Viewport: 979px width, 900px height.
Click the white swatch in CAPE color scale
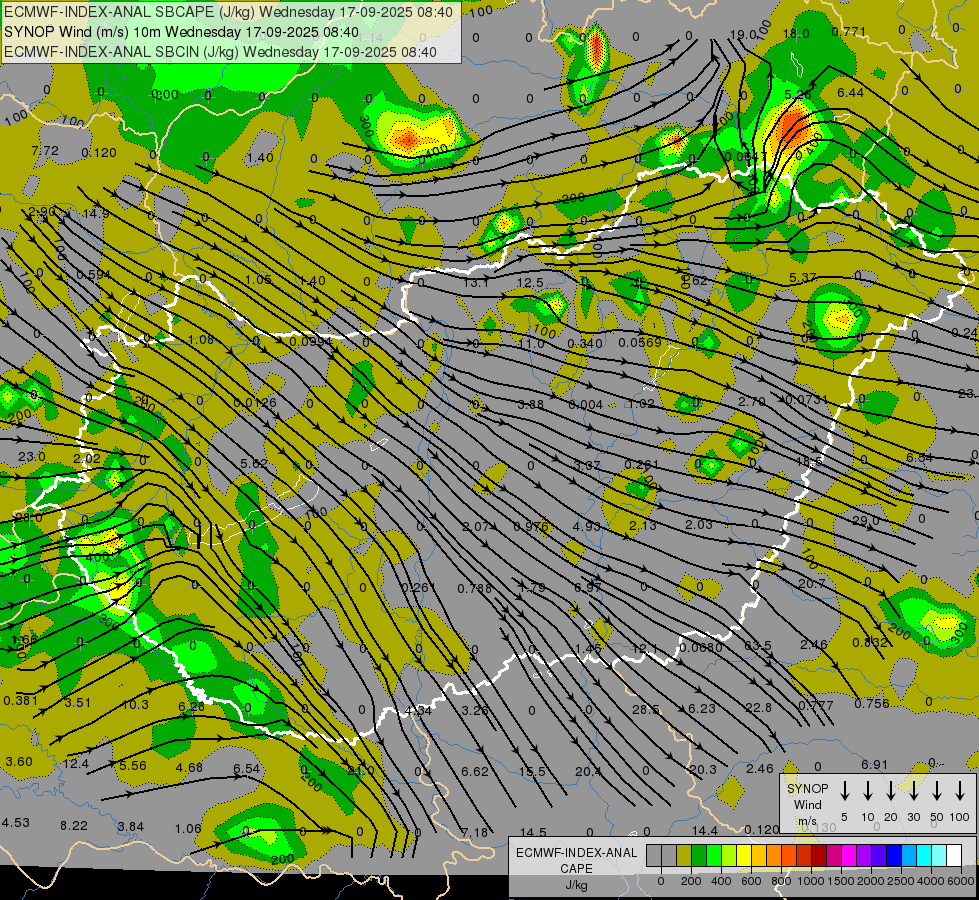[x=954, y=855]
